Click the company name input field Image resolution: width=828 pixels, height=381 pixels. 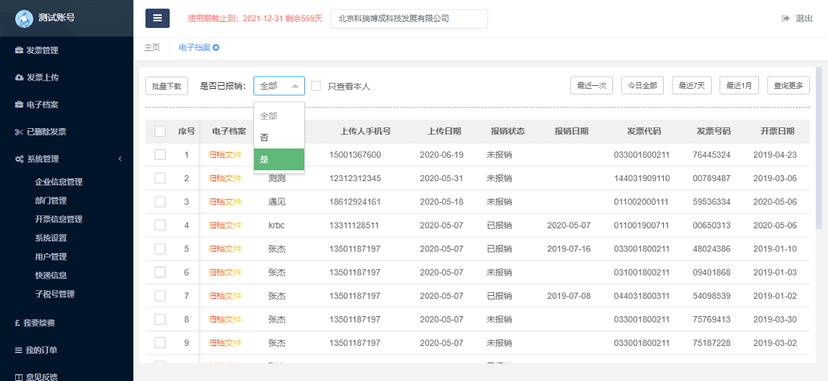409,18
